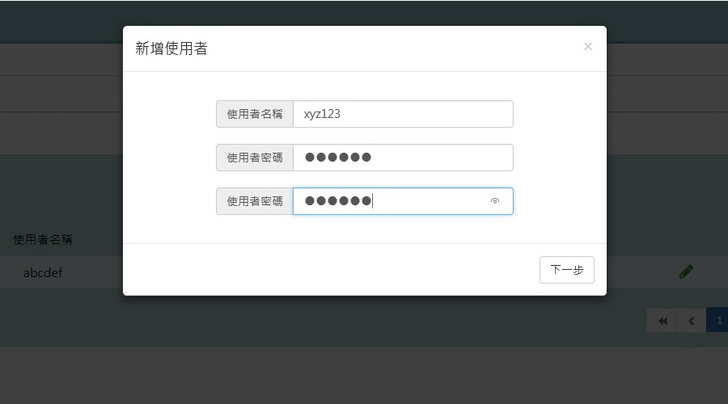Click the 新增使用者 dialog title
Image resolution: width=728 pixels, height=404 pixels.
(x=171, y=48)
